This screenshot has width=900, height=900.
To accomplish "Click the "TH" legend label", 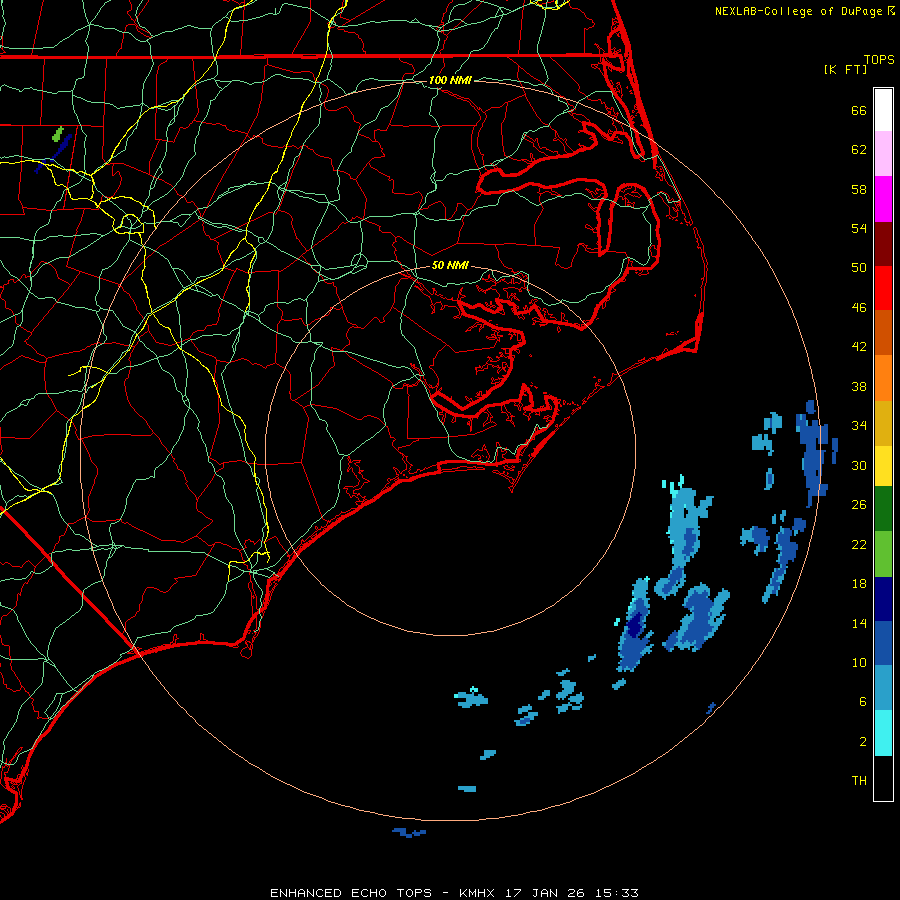I will tap(859, 781).
